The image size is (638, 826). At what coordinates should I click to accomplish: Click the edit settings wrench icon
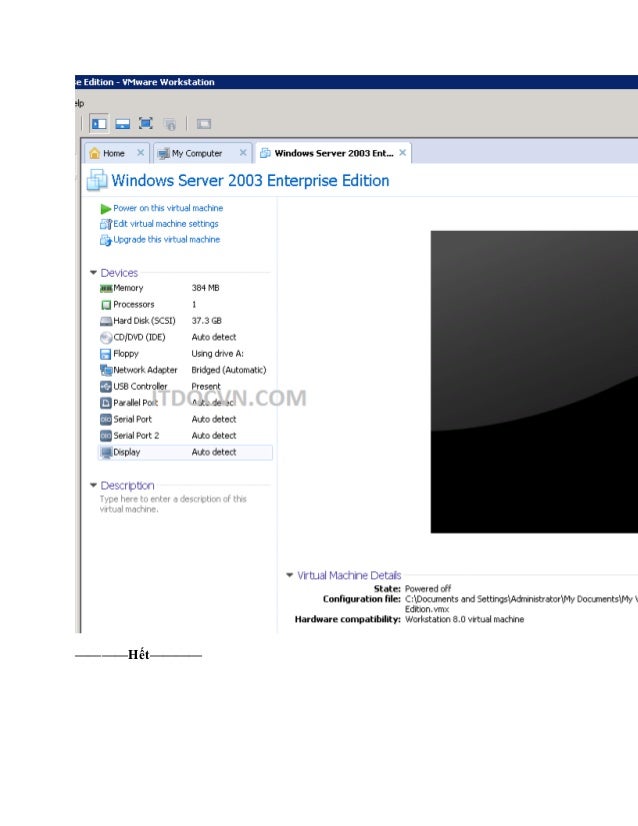pos(106,224)
